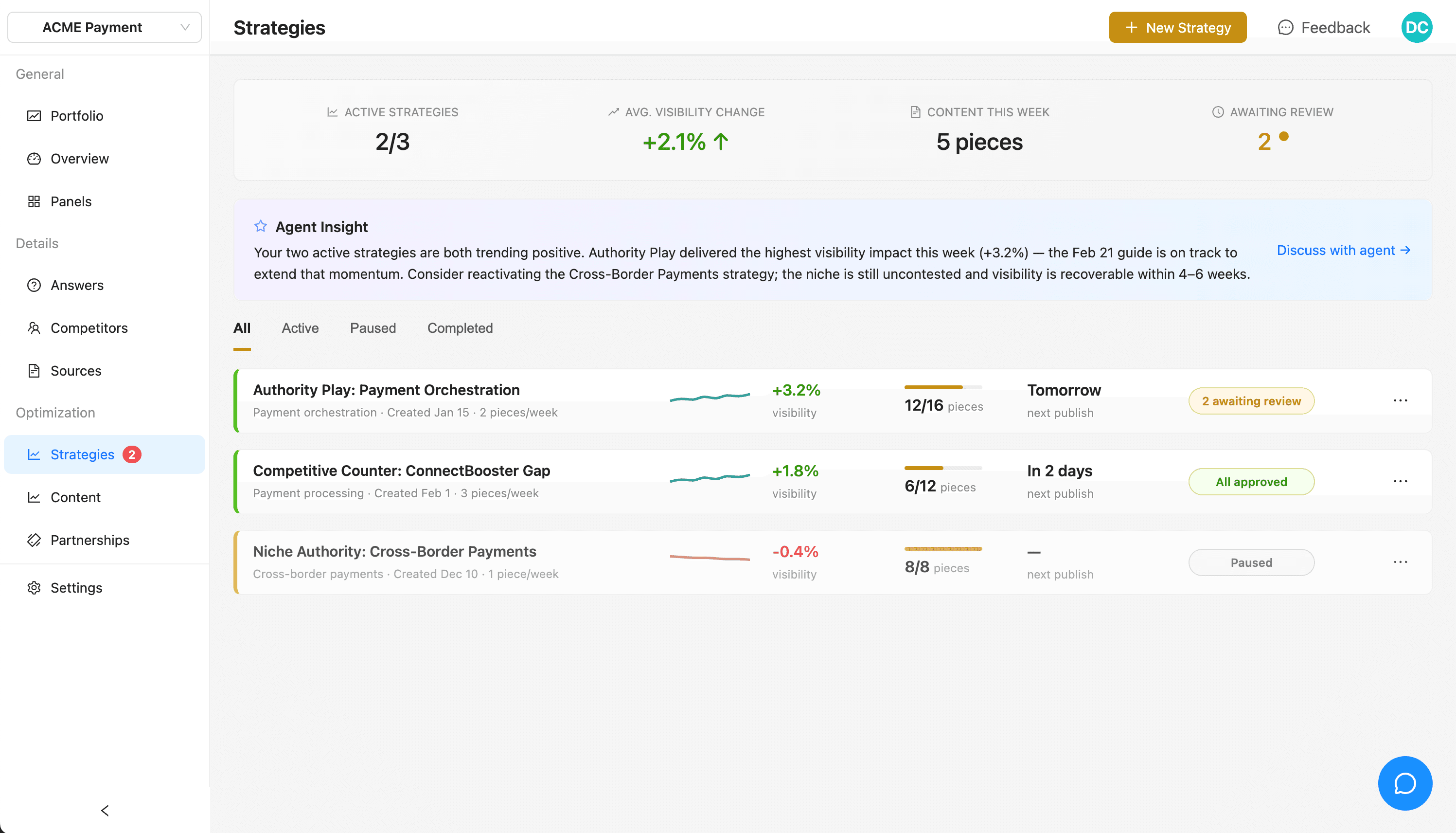Click the DC user avatar
Image resolution: width=1456 pixels, height=833 pixels.
(1416, 27)
